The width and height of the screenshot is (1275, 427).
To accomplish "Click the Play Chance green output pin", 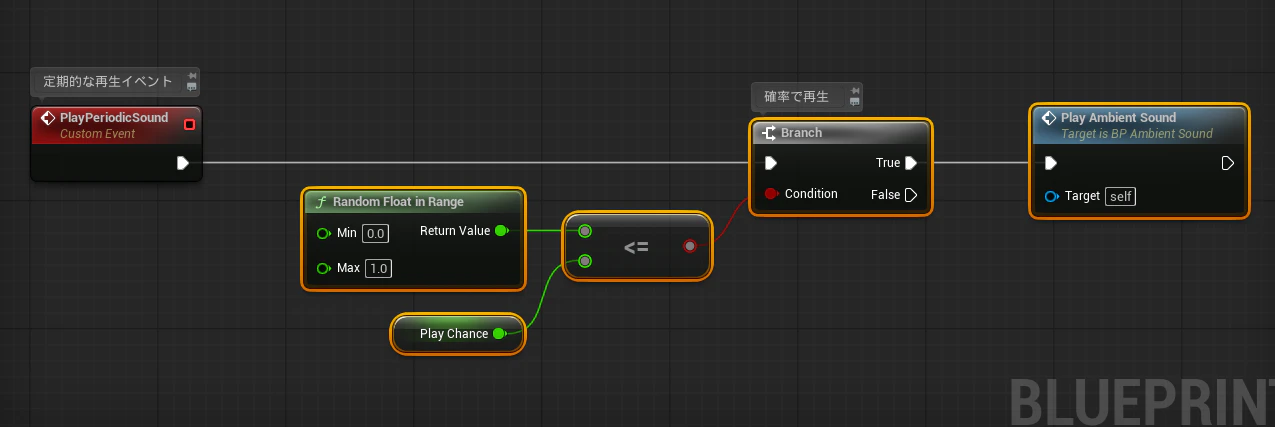I will click(x=500, y=334).
